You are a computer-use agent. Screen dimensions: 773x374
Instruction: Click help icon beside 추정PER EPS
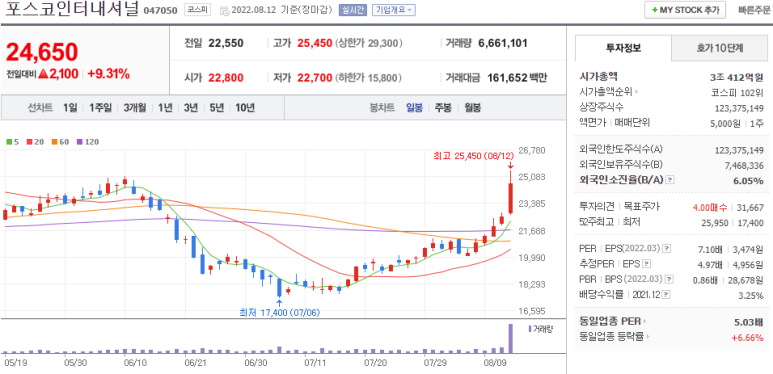tap(647, 264)
